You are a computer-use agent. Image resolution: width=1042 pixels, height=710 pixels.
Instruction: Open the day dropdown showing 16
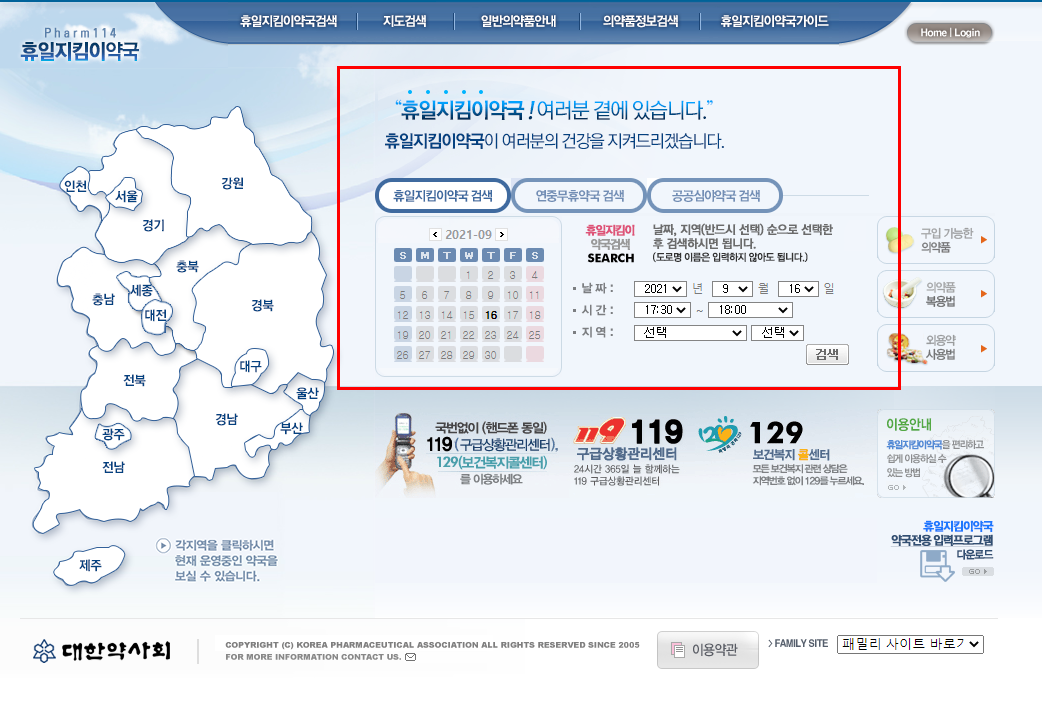pyautogui.click(x=797, y=289)
